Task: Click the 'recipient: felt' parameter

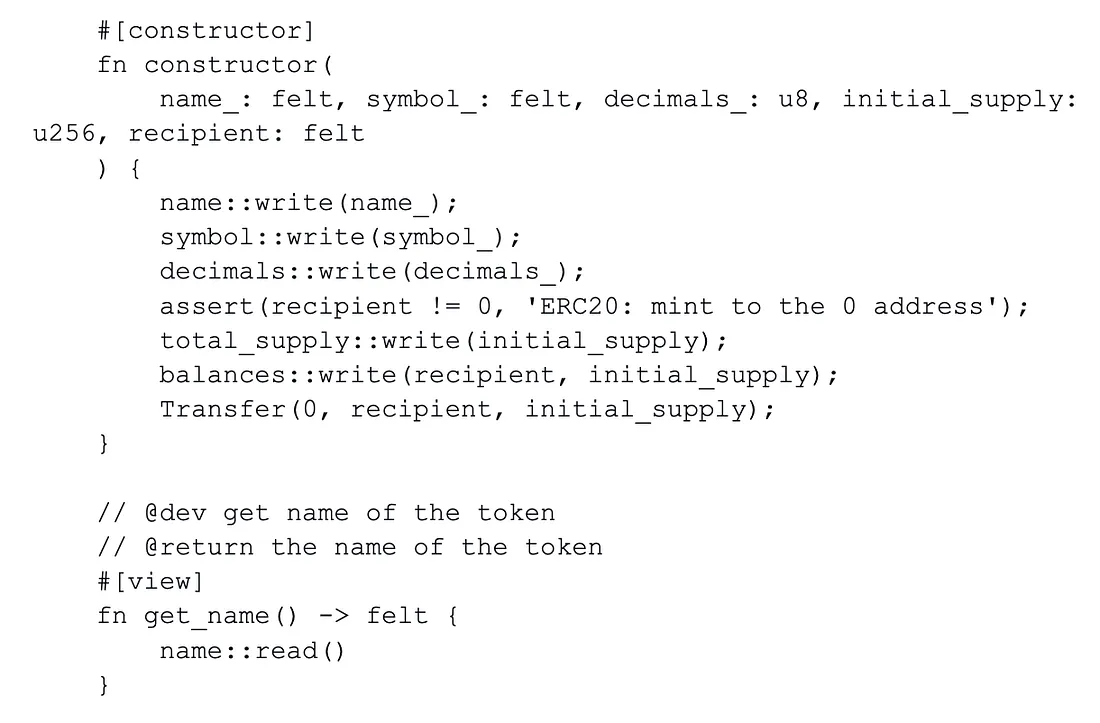Action: pos(246,133)
